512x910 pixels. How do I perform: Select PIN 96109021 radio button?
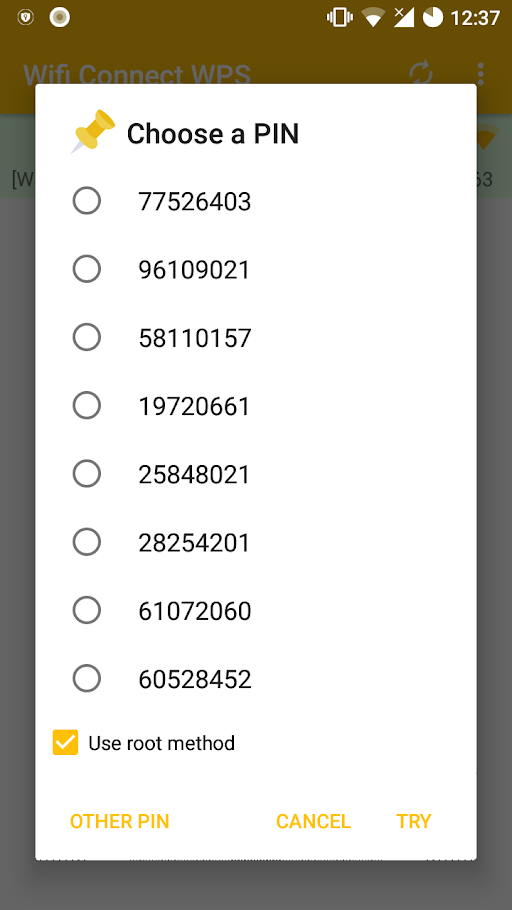point(86,269)
